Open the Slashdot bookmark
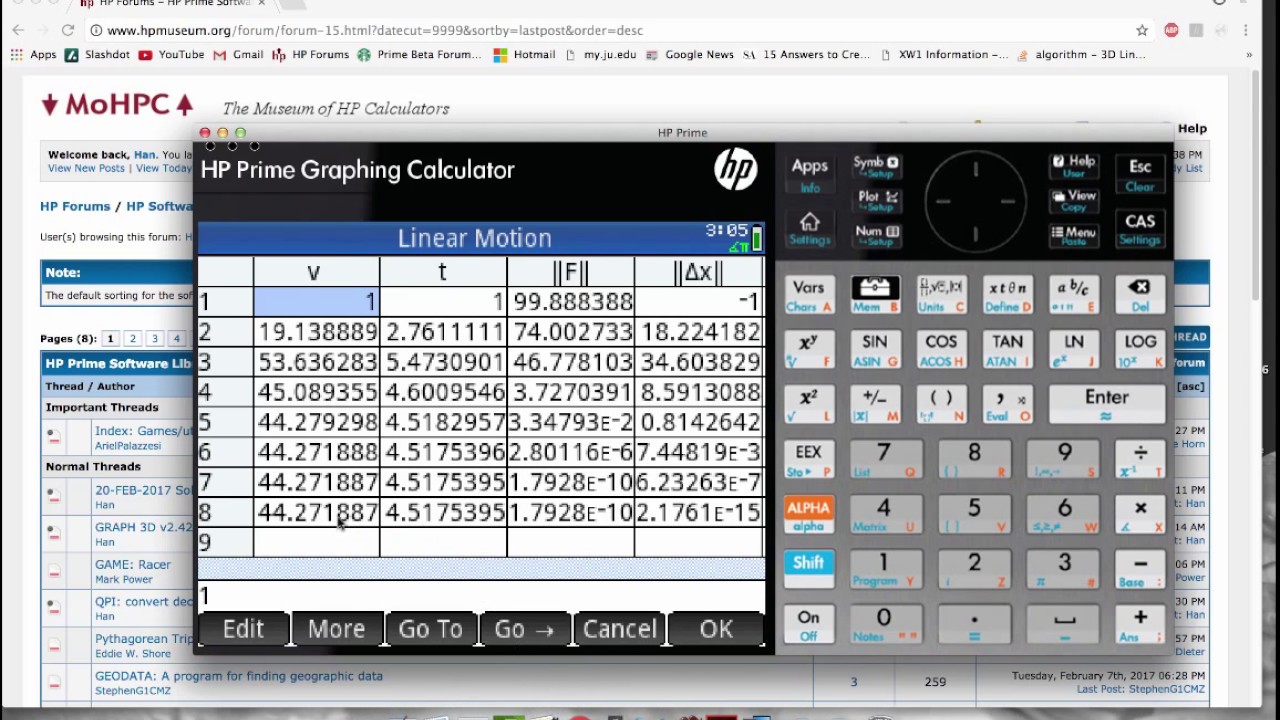The width and height of the screenshot is (1280, 720). 97,55
